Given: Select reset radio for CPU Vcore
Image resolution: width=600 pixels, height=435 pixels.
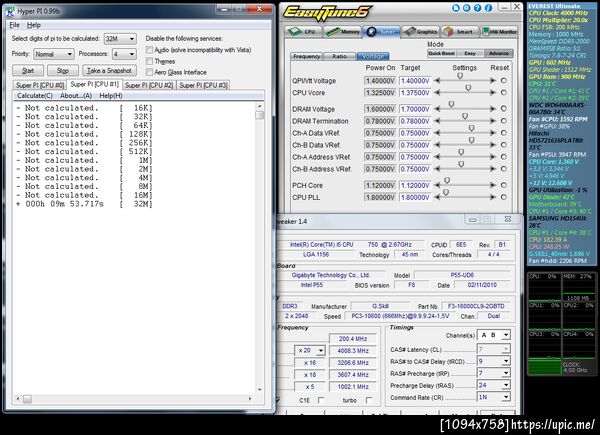Looking at the screenshot, I should [x=504, y=93].
